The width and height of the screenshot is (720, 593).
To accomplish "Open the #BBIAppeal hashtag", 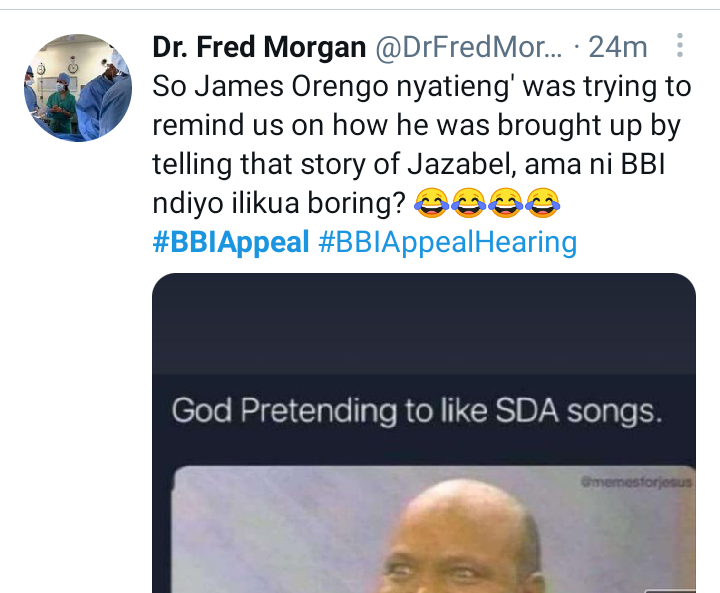I will click(x=231, y=243).
